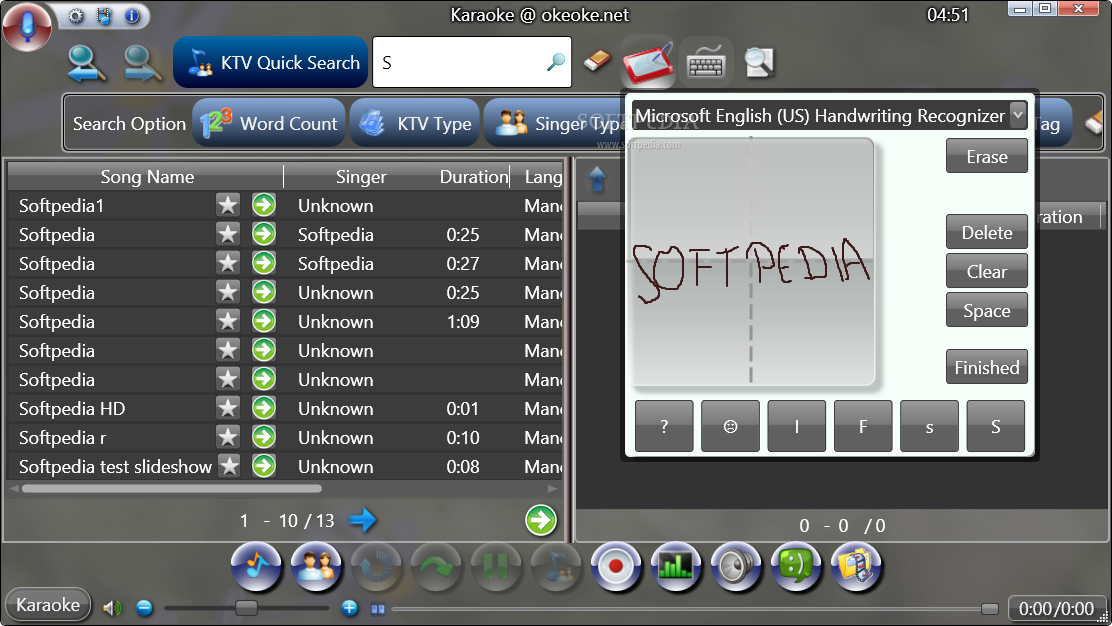Choose the 'I' recognition candidate
The image size is (1112, 626).
[x=796, y=425]
